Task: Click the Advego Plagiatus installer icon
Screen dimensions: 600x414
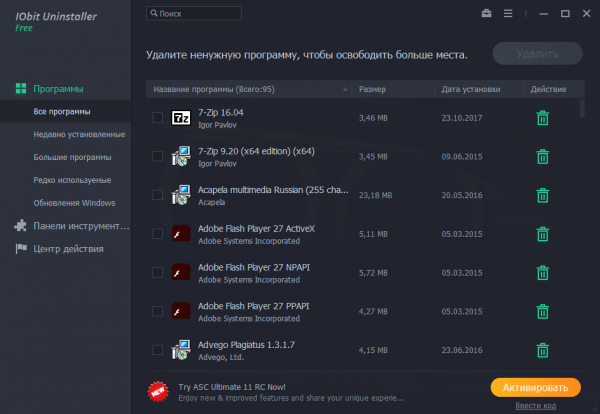Action: tap(181, 350)
